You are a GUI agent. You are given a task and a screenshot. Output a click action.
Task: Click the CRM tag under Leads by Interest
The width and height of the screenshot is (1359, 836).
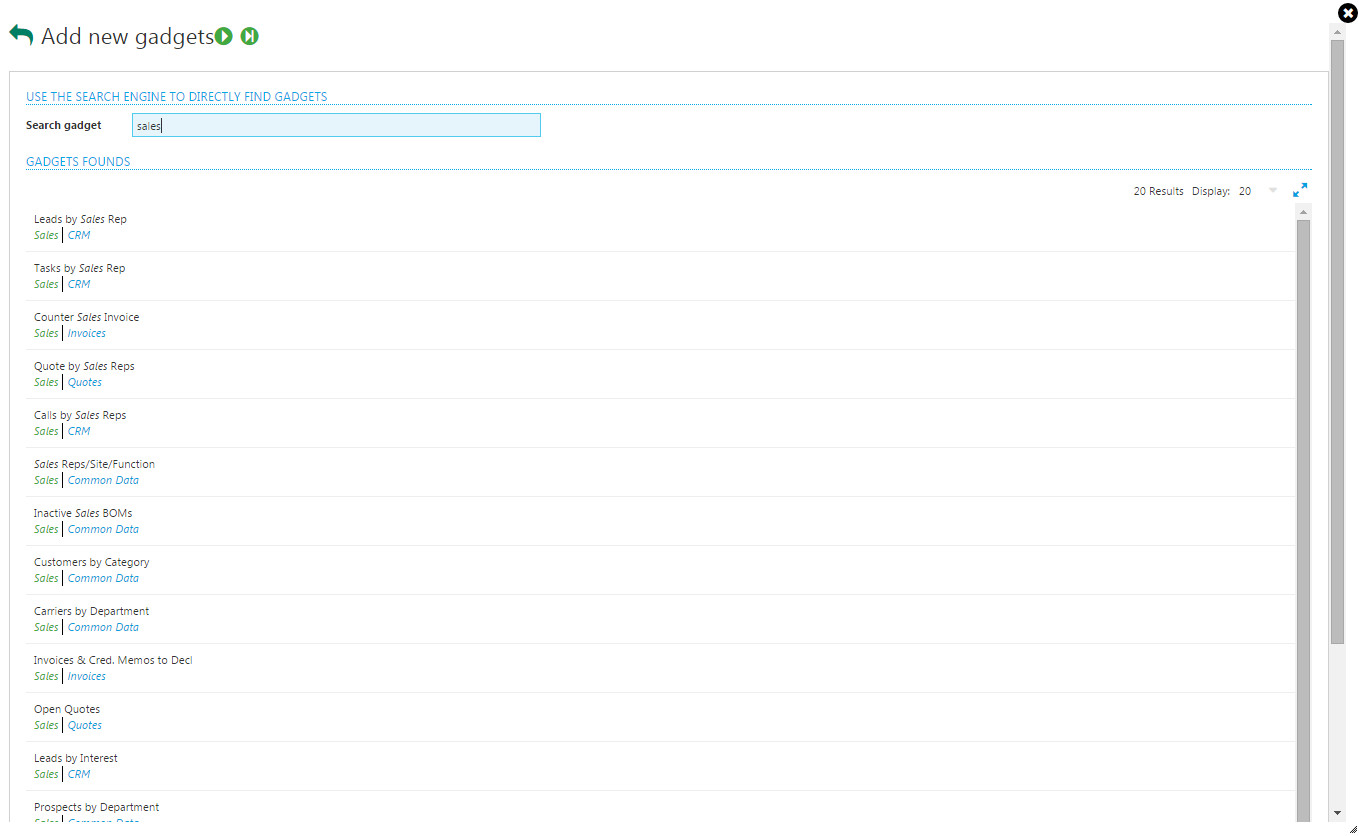(79, 774)
